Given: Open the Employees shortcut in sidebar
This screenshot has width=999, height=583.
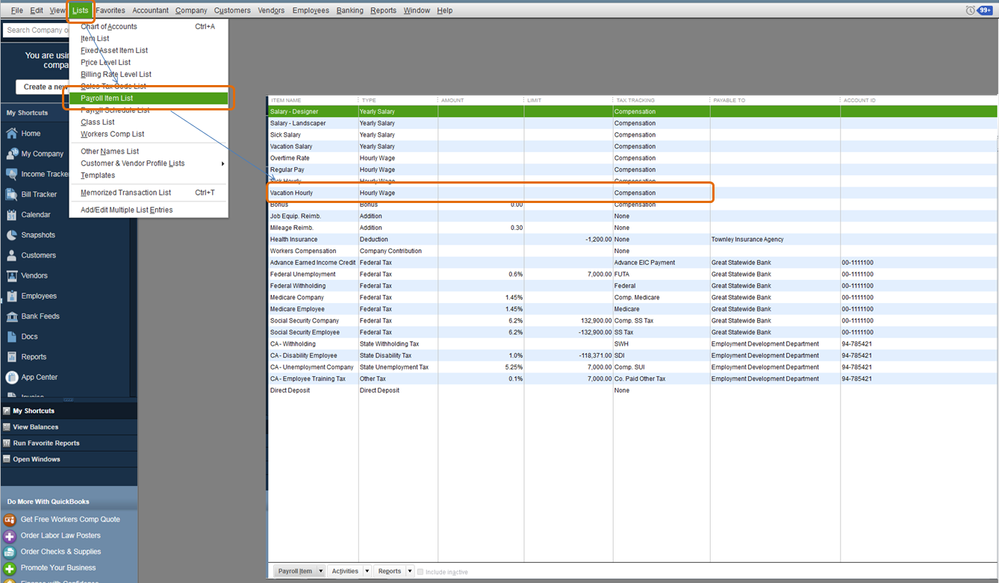Looking at the screenshot, I should (x=32, y=296).
